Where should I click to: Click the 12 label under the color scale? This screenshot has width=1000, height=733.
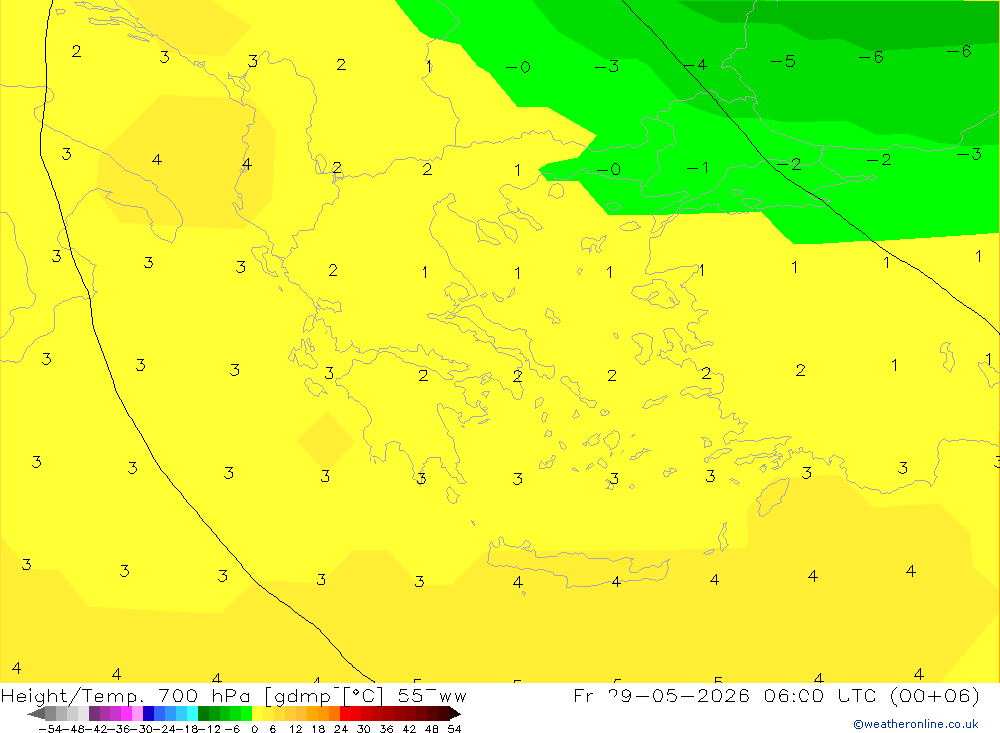[x=296, y=729]
